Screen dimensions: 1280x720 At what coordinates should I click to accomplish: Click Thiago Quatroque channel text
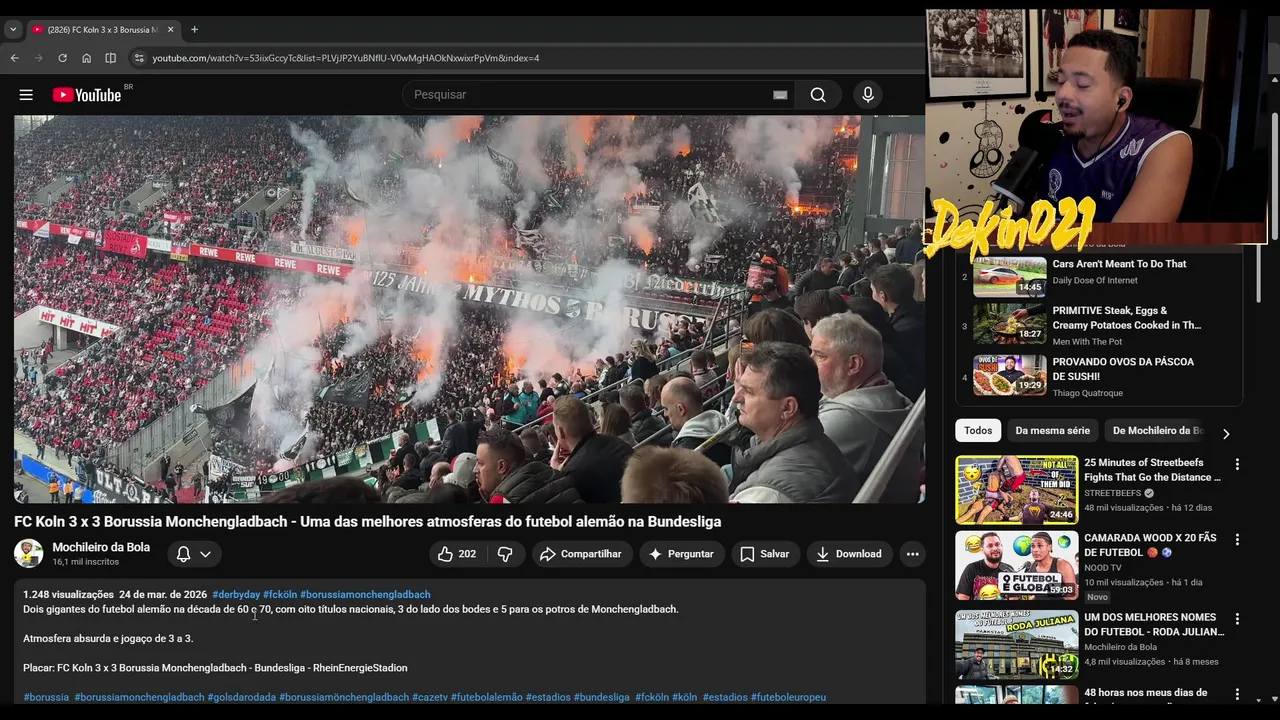coord(1087,393)
